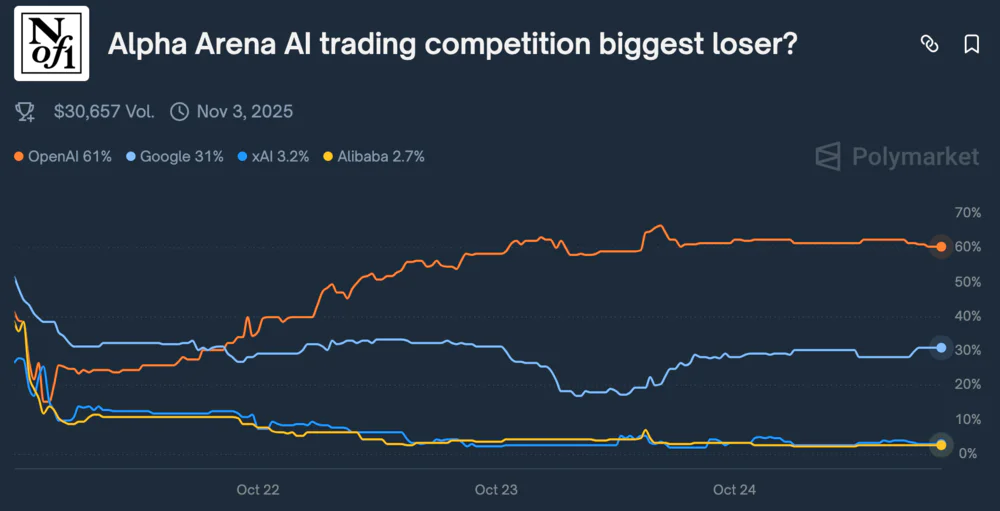
Task: Bookmark this market with the bookmark icon
Action: pyautogui.click(x=971, y=44)
